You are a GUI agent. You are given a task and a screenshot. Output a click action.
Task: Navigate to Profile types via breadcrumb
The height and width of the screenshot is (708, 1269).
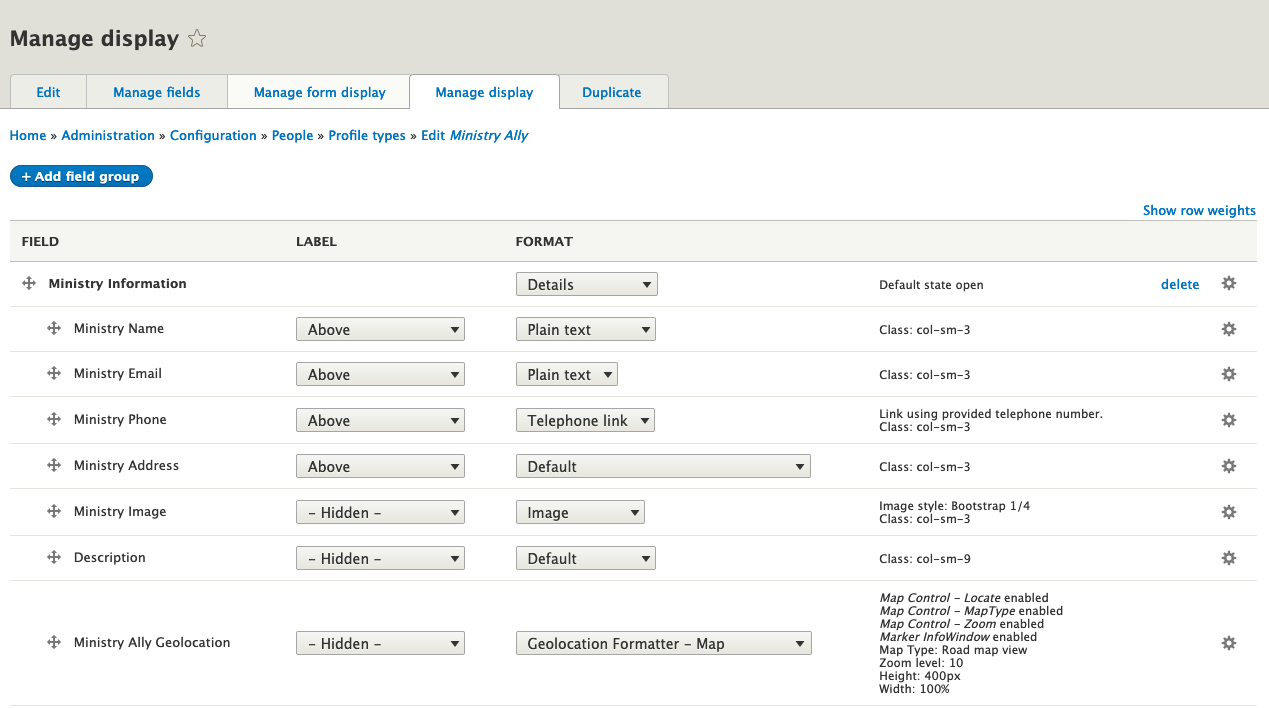(366, 135)
